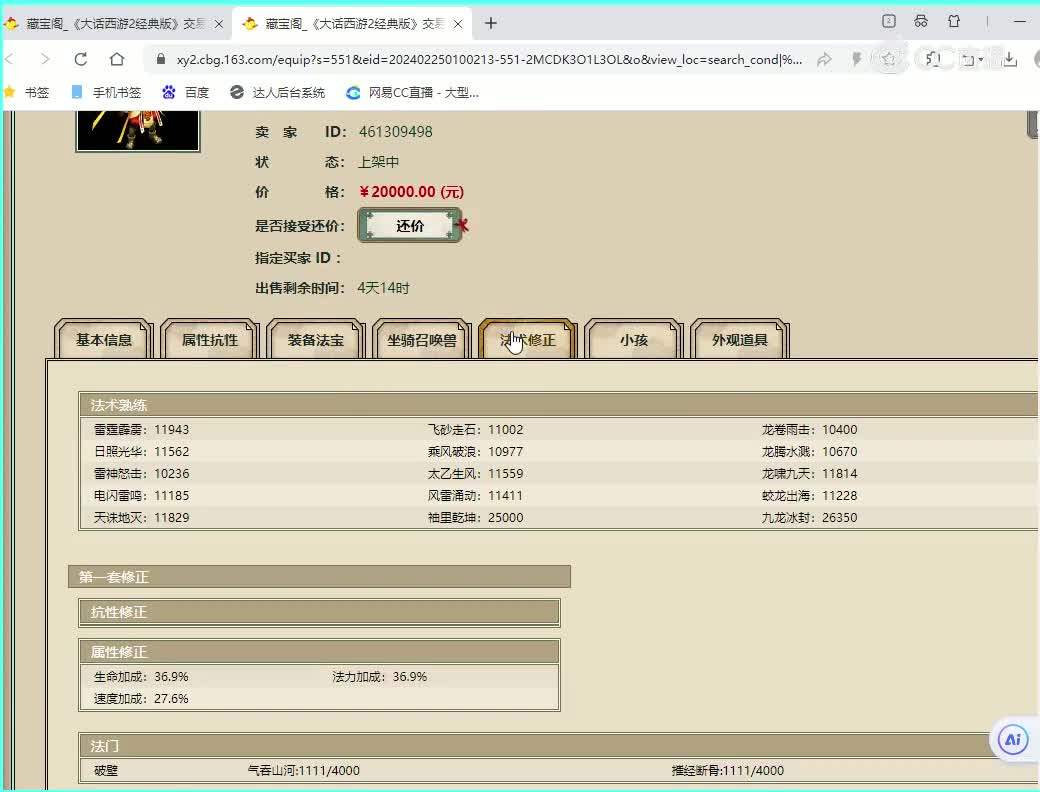
Task: Open the 小孩 tab
Action: (x=634, y=340)
